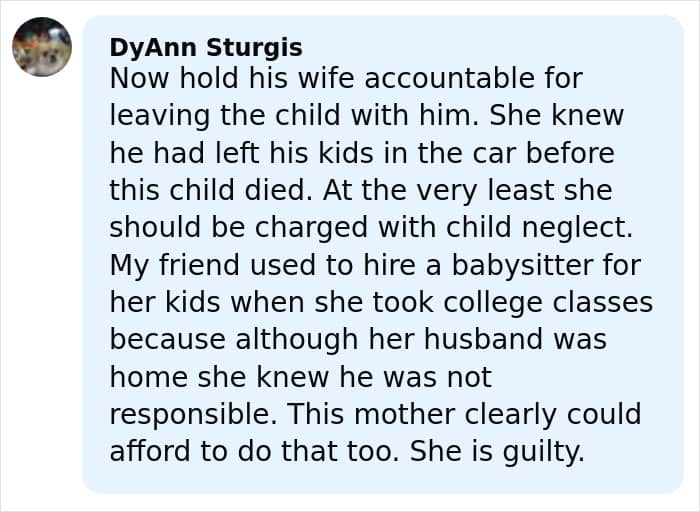Click the 'Sturgis' surname text
Screen dimensions: 700x512
[x=254, y=48]
